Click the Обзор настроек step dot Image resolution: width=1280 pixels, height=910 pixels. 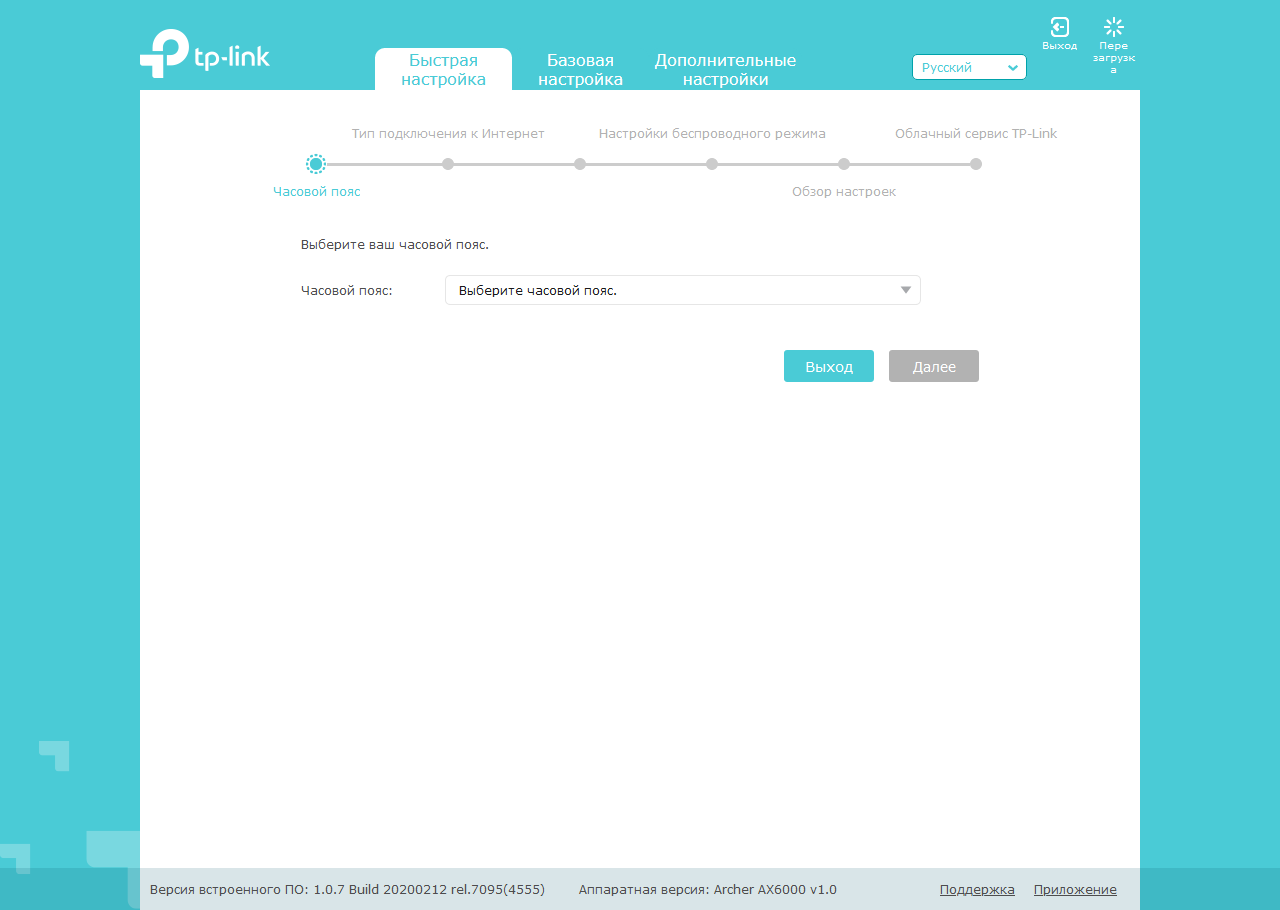click(844, 164)
